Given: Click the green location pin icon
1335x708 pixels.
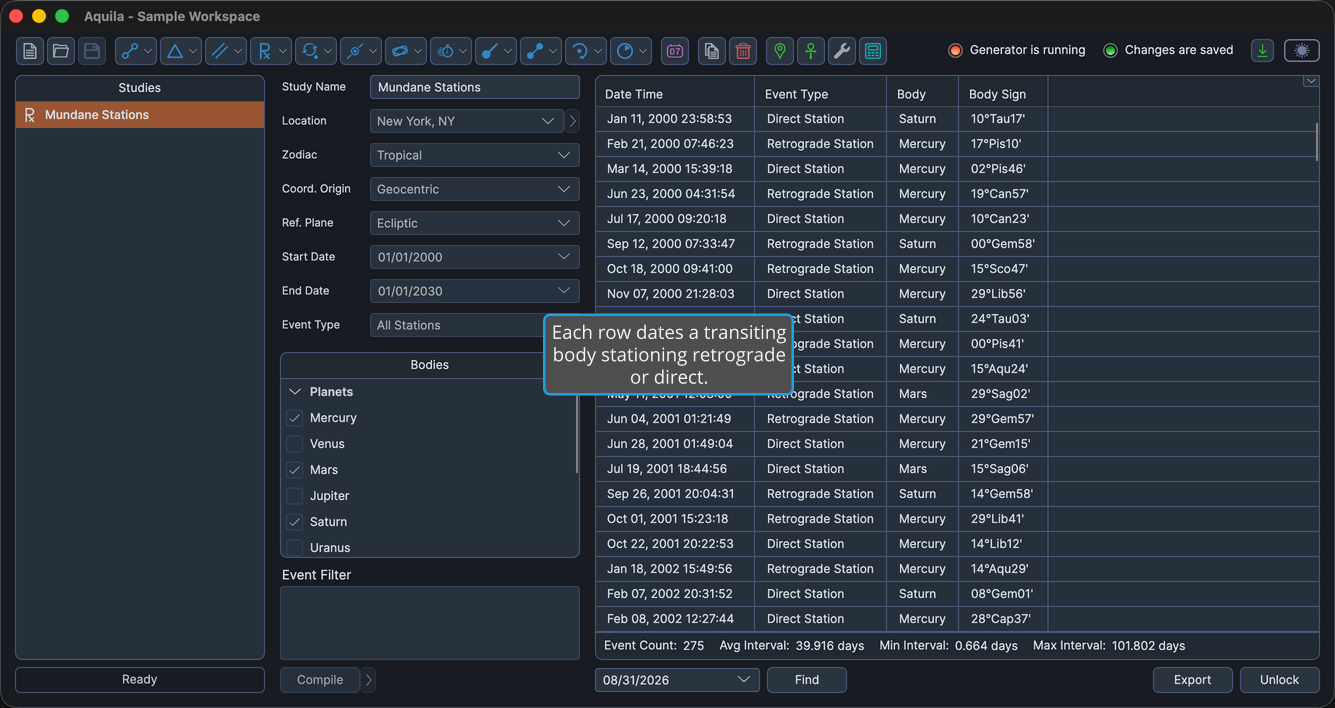Looking at the screenshot, I should tap(780, 51).
